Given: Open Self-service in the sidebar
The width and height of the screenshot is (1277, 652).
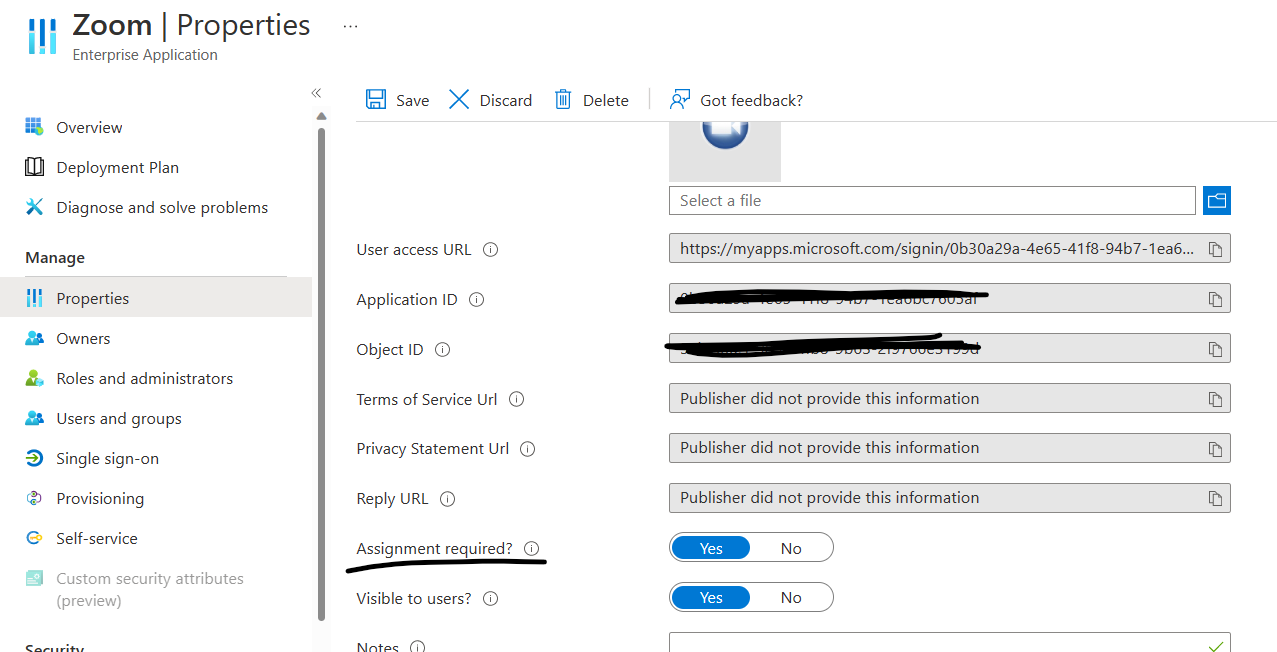Looking at the screenshot, I should [96, 538].
